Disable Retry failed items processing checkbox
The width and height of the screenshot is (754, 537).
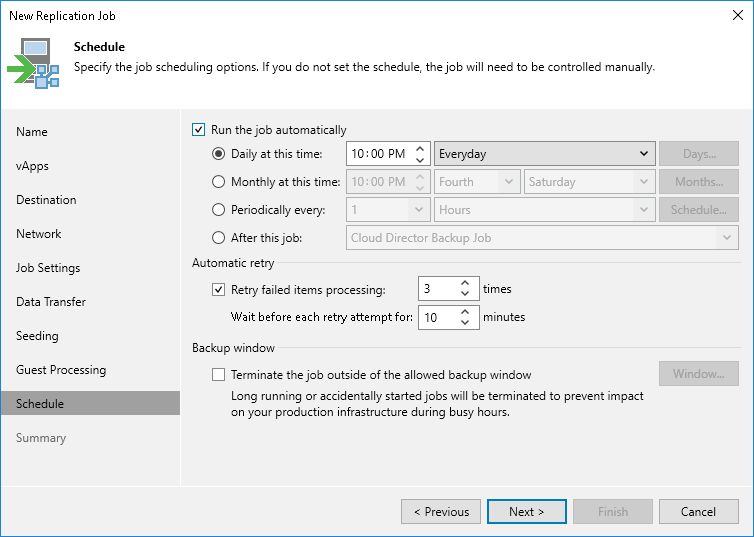[219, 290]
